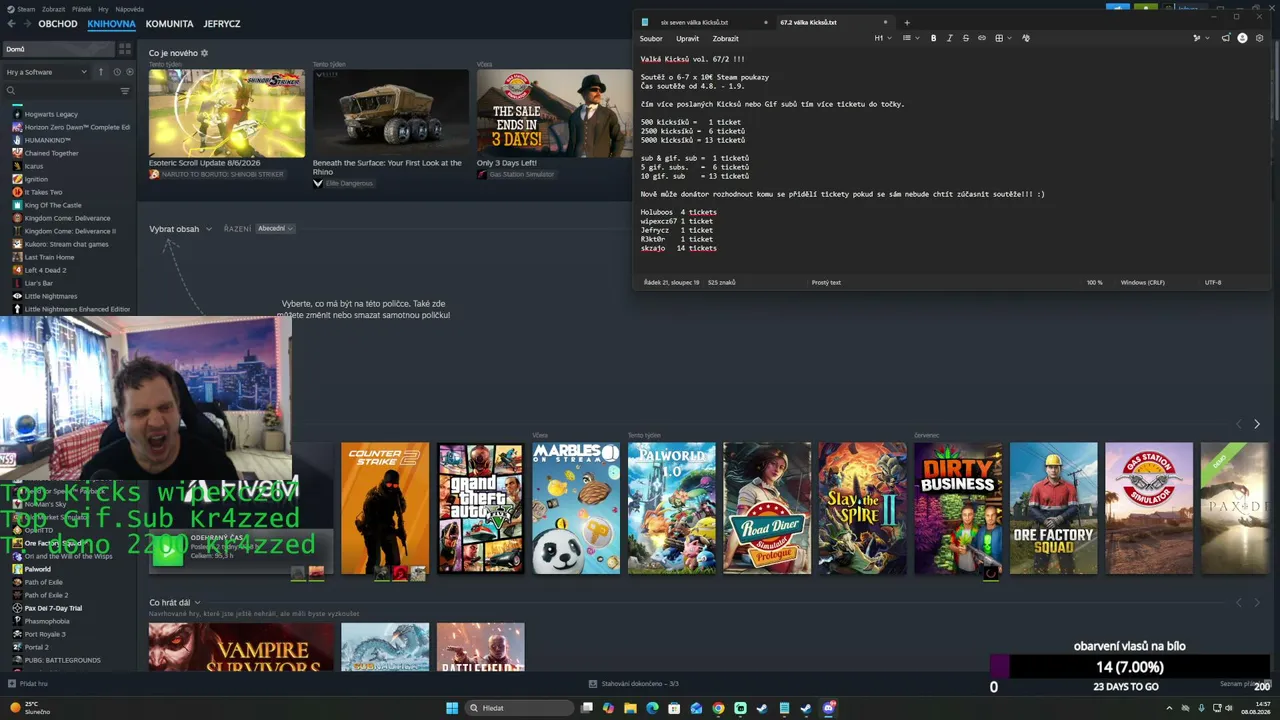This screenshot has height=720, width=1280.
Task: Launch Google Chrome from taskbar
Action: tap(718, 708)
